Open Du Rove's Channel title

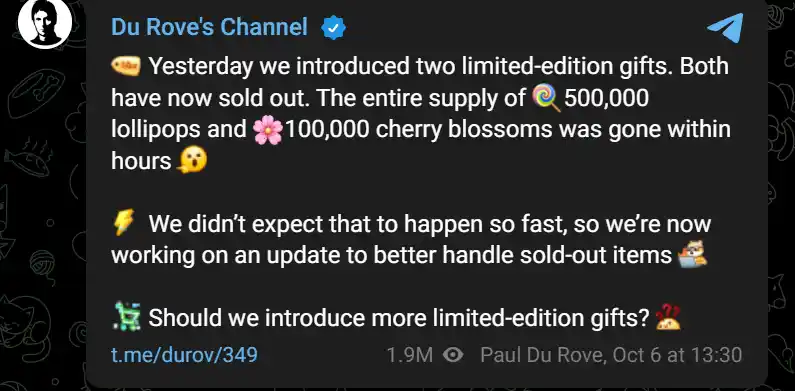click(209, 27)
